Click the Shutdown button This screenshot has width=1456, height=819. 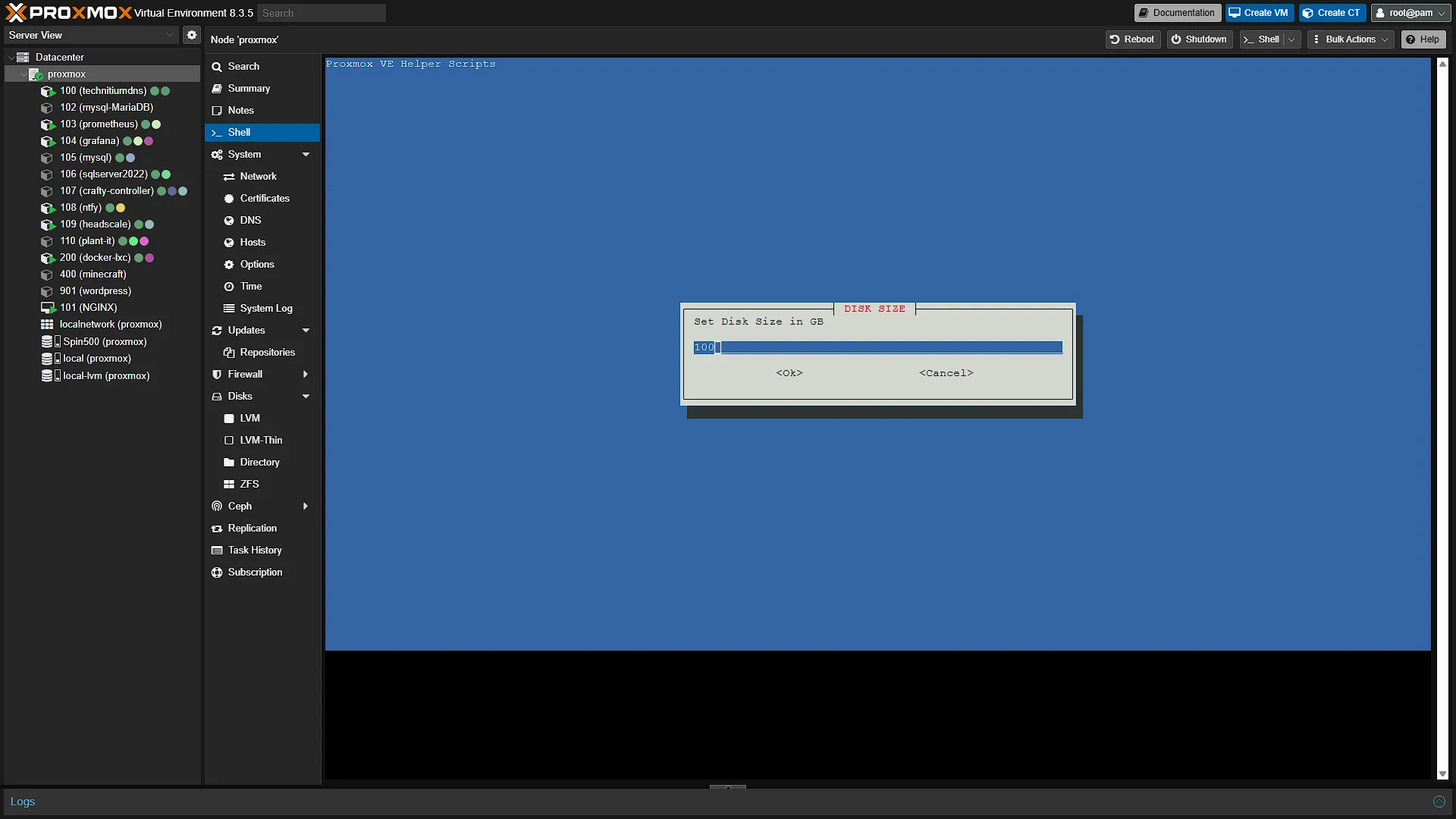[1200, 39]
